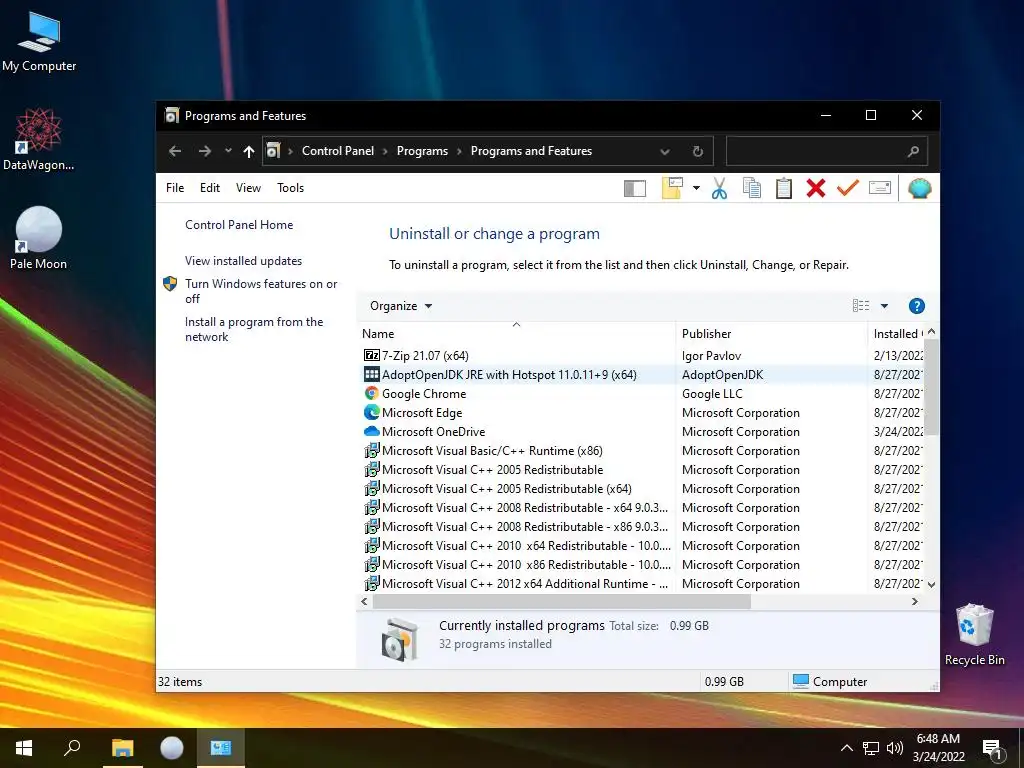Open the Tools menu
Image resolution: width=1024 pixels, height=768 pixels.
(291, 188)
